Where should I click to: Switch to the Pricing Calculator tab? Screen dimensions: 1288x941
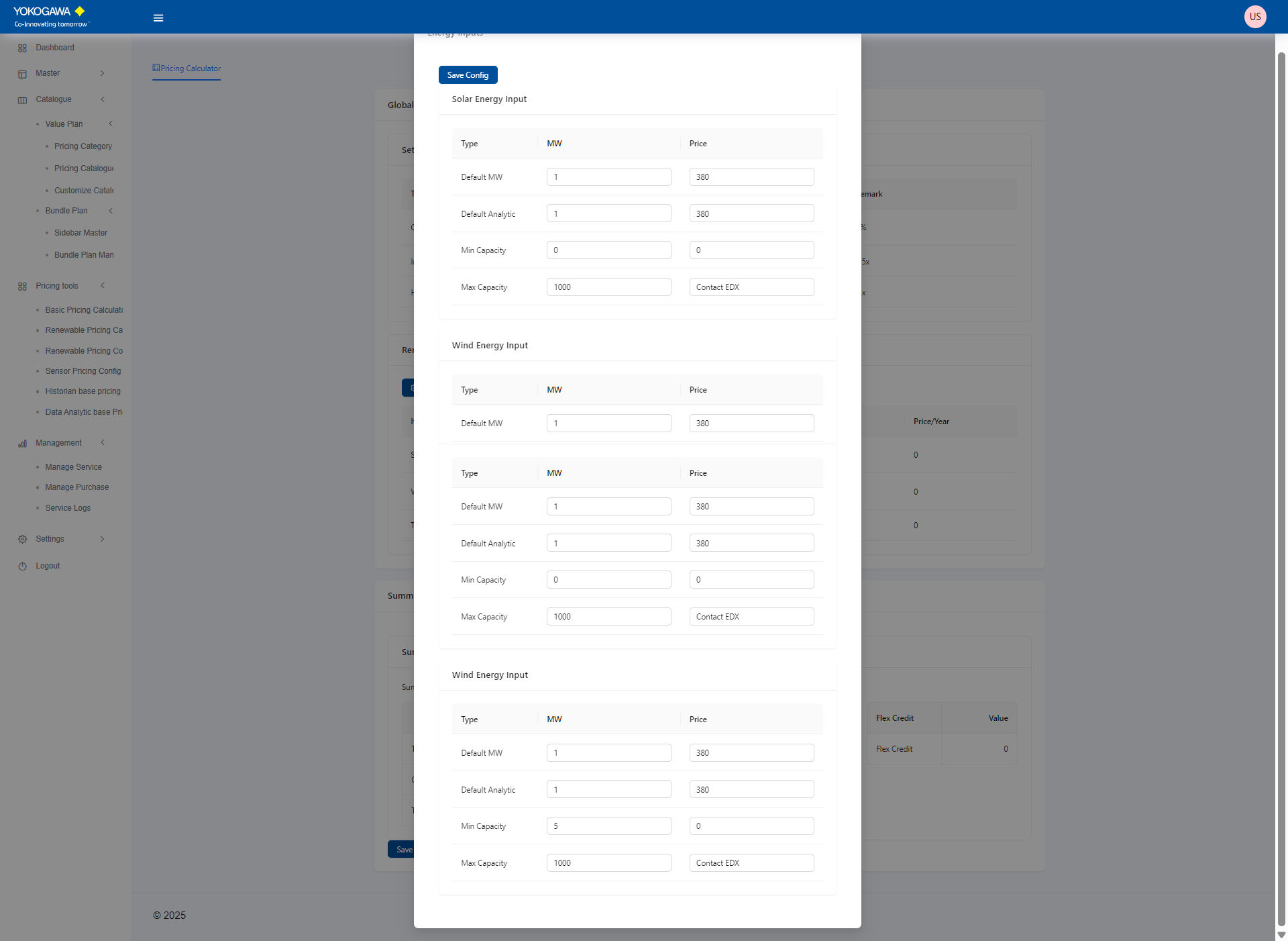[x=186, y=68]
